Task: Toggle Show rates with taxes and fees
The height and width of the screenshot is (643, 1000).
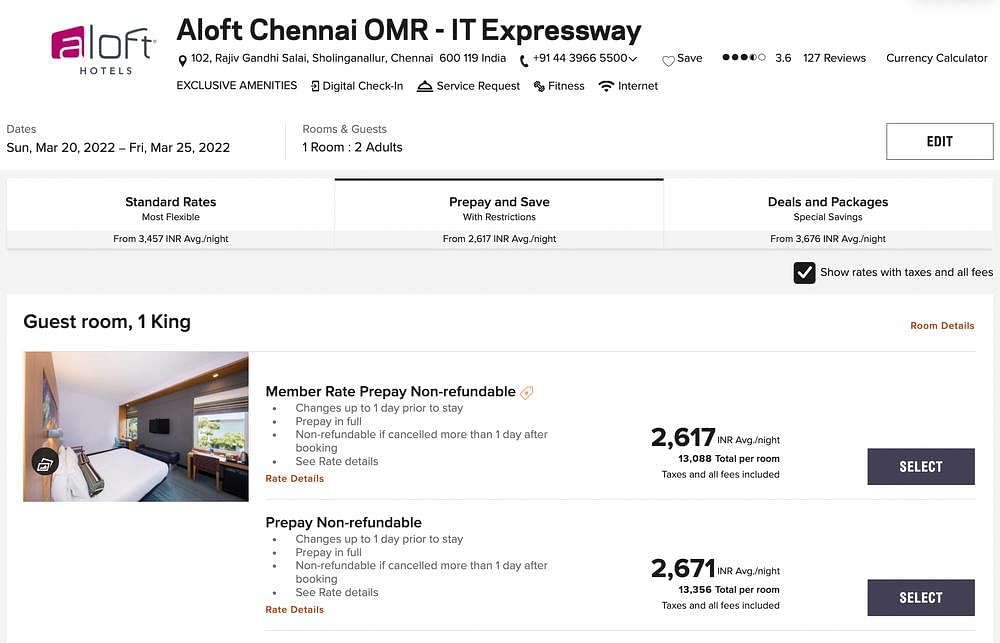Action: click(804, 272)
